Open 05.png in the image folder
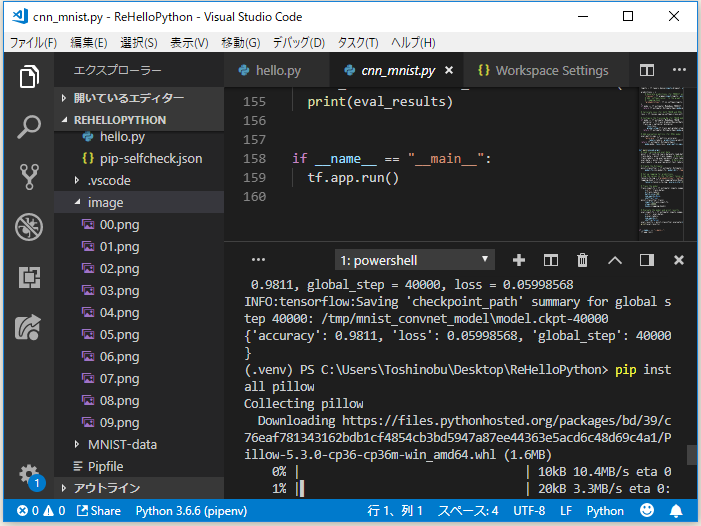 click(139, 334)
